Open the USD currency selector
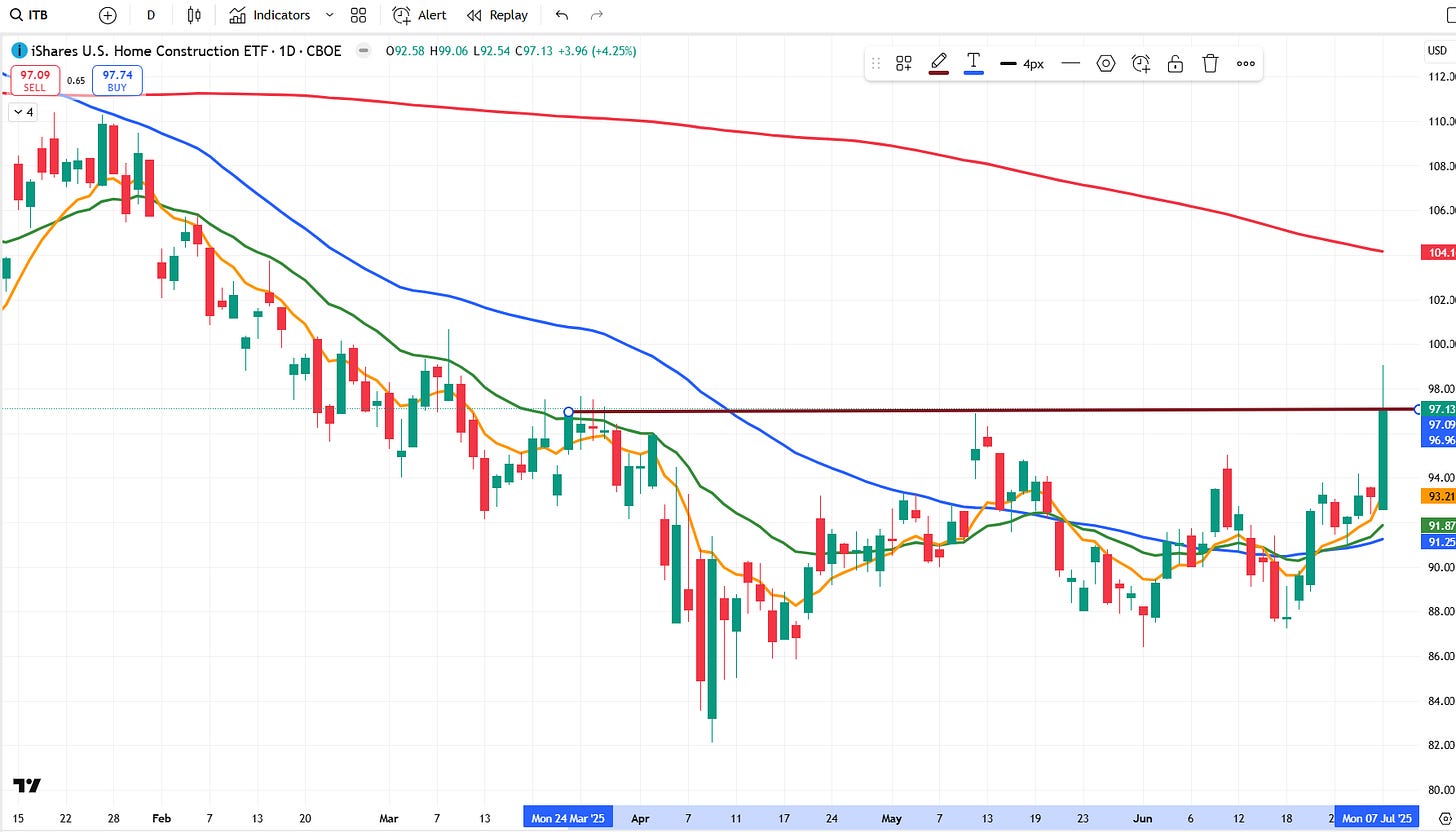Screen dimensions: 1456x832 point(1436,50)
